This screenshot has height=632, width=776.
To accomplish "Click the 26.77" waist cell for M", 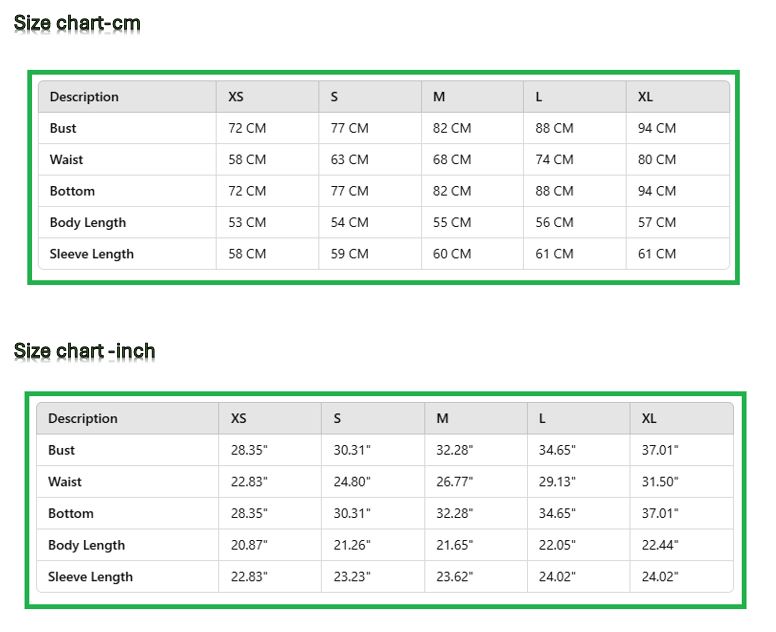I will pos(454,482).
